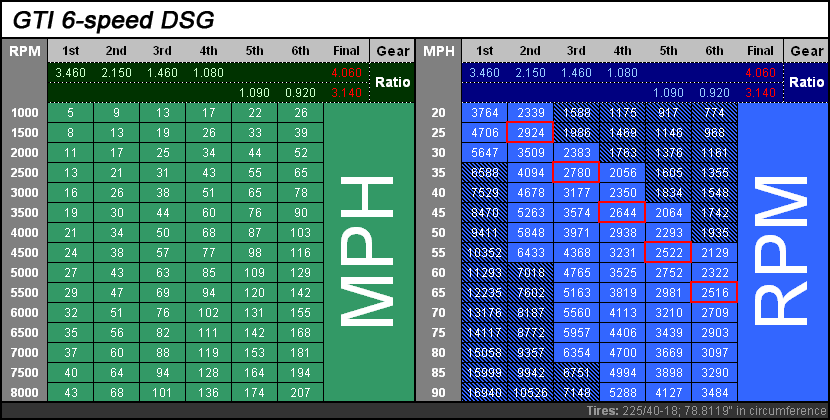Click the "GTI 6-speed DSG" title
This screenshot has height=420, width=830.
[113, 20]
